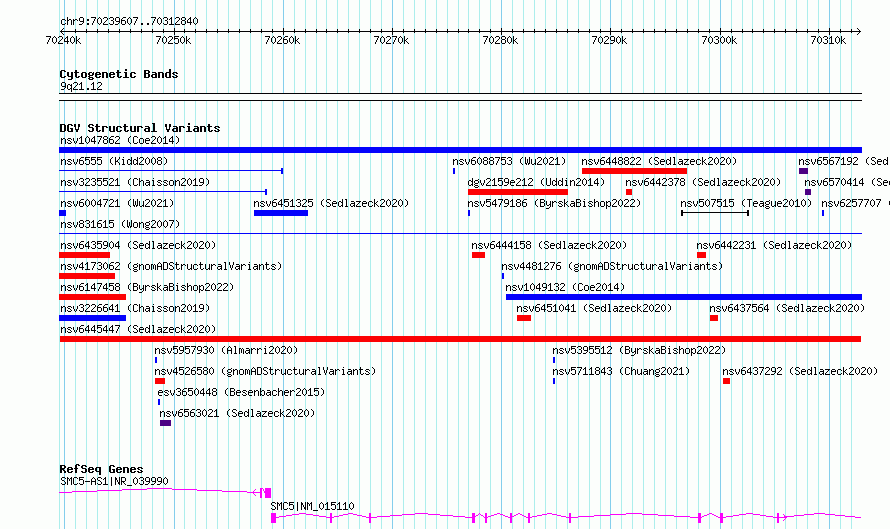Click the red bar under dgv2159e212
Viewport: 890px width, 529px height.
(x=518, y=192)
